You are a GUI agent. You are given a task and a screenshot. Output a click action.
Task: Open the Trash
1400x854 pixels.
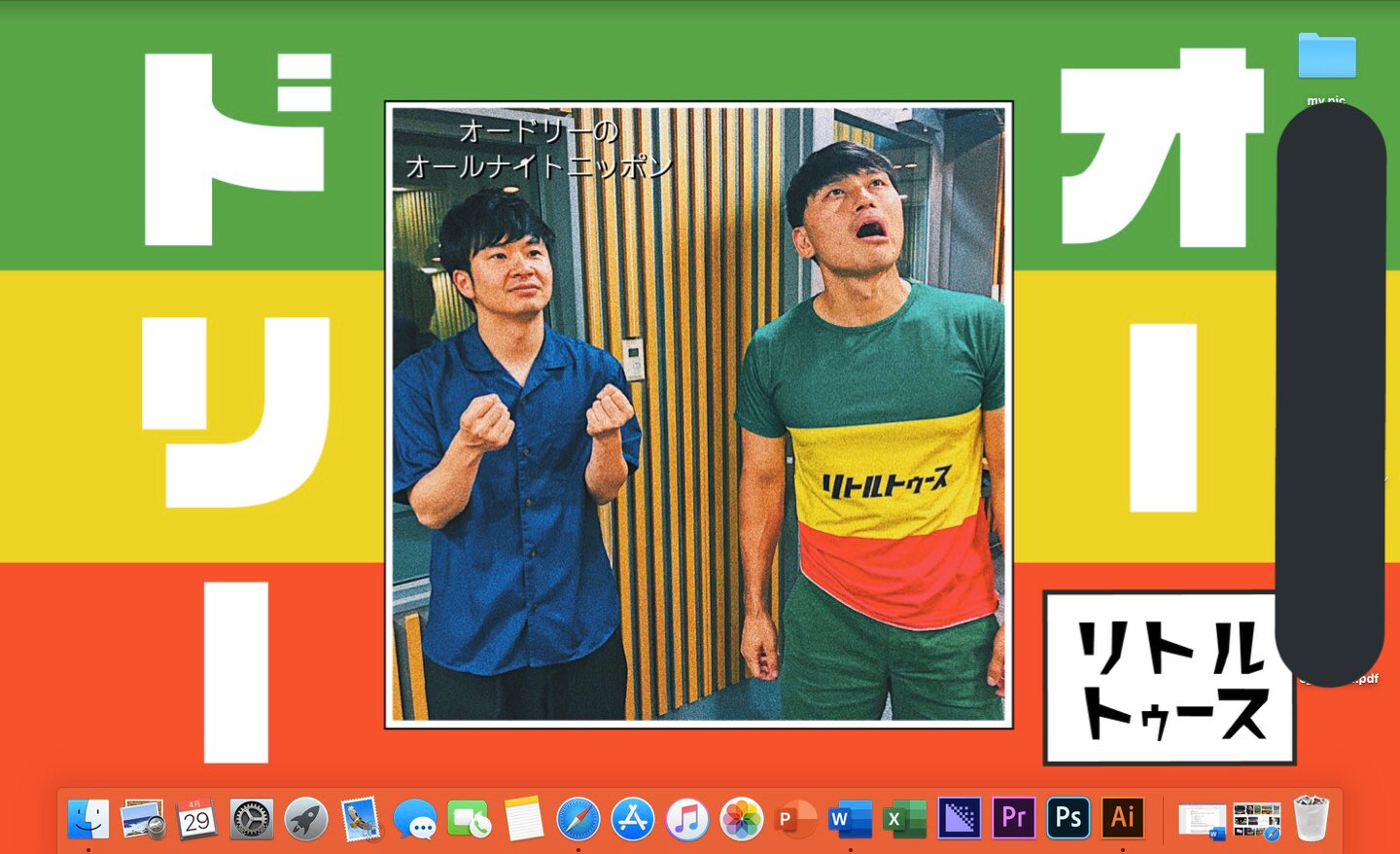(x=1312, y=818)
